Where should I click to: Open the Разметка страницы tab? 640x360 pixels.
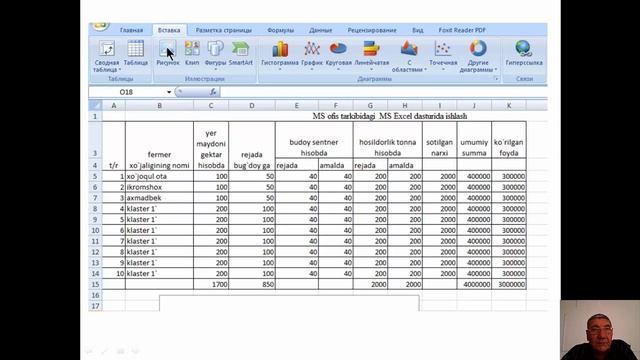pos(224,30)
